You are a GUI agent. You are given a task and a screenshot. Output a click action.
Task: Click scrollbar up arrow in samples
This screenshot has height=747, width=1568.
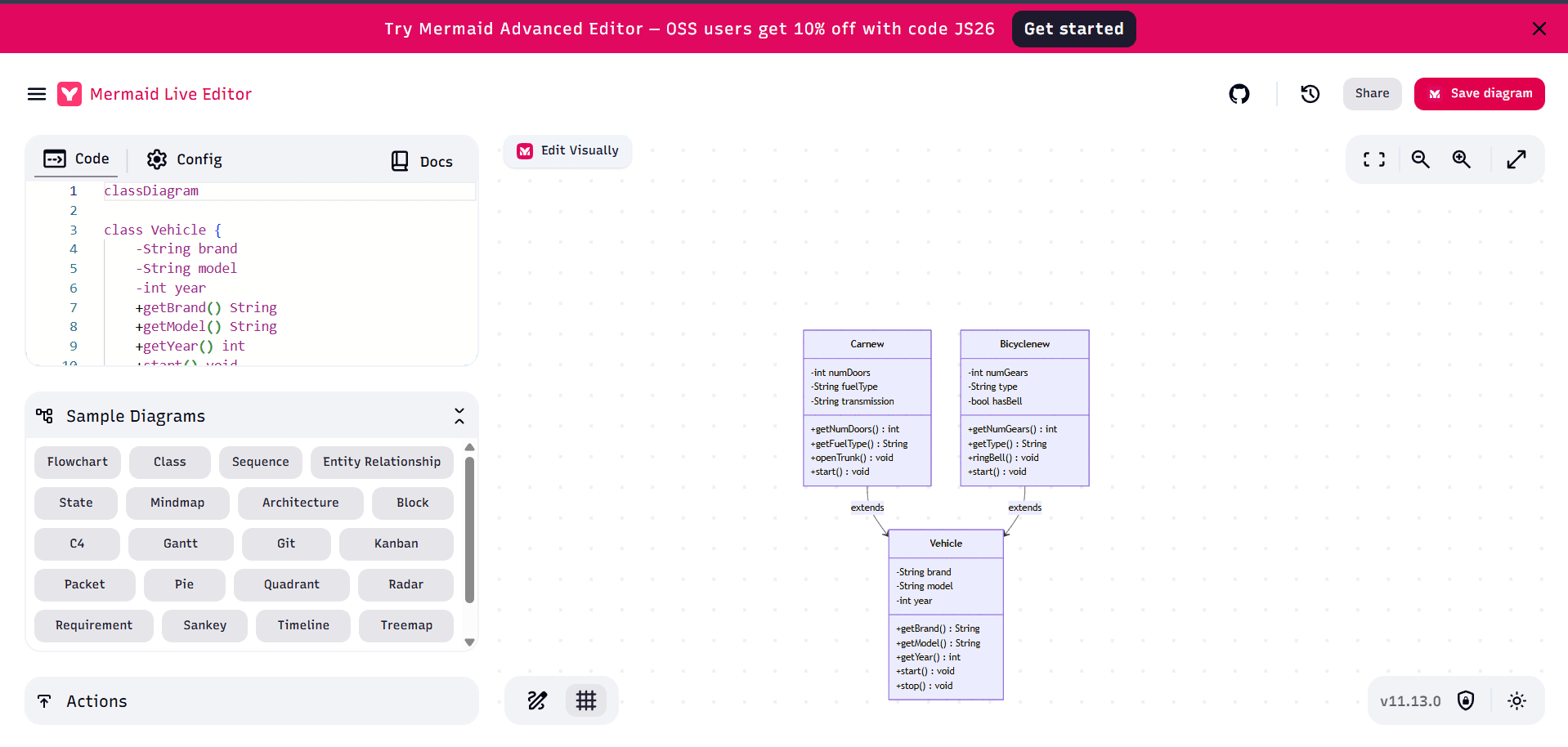tap(469, 447)
